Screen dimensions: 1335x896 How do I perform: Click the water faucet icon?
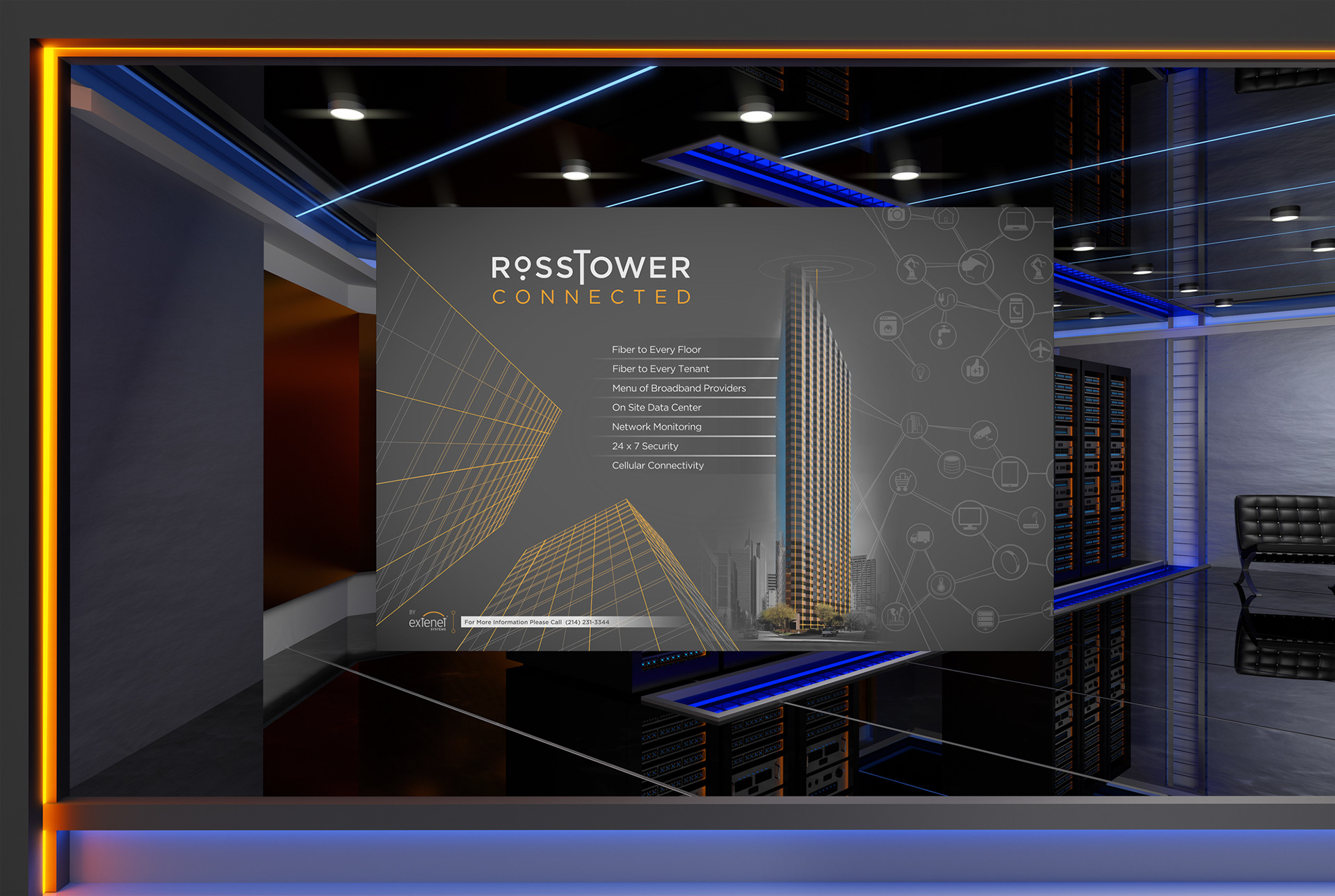coord(943,335)
